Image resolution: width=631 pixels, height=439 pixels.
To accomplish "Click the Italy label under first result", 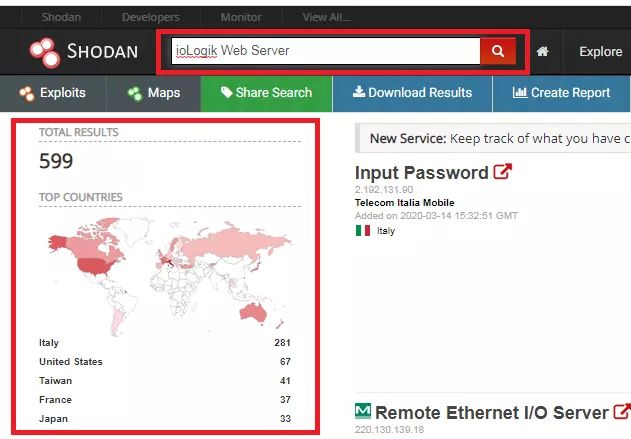I will click(386, 231).
